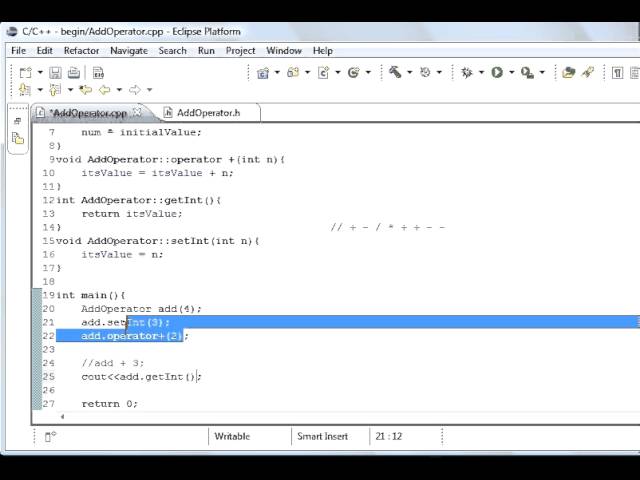Screen dimensions: 640x480
Task: Click the comment '//add + 3;'
Action: 113,363
